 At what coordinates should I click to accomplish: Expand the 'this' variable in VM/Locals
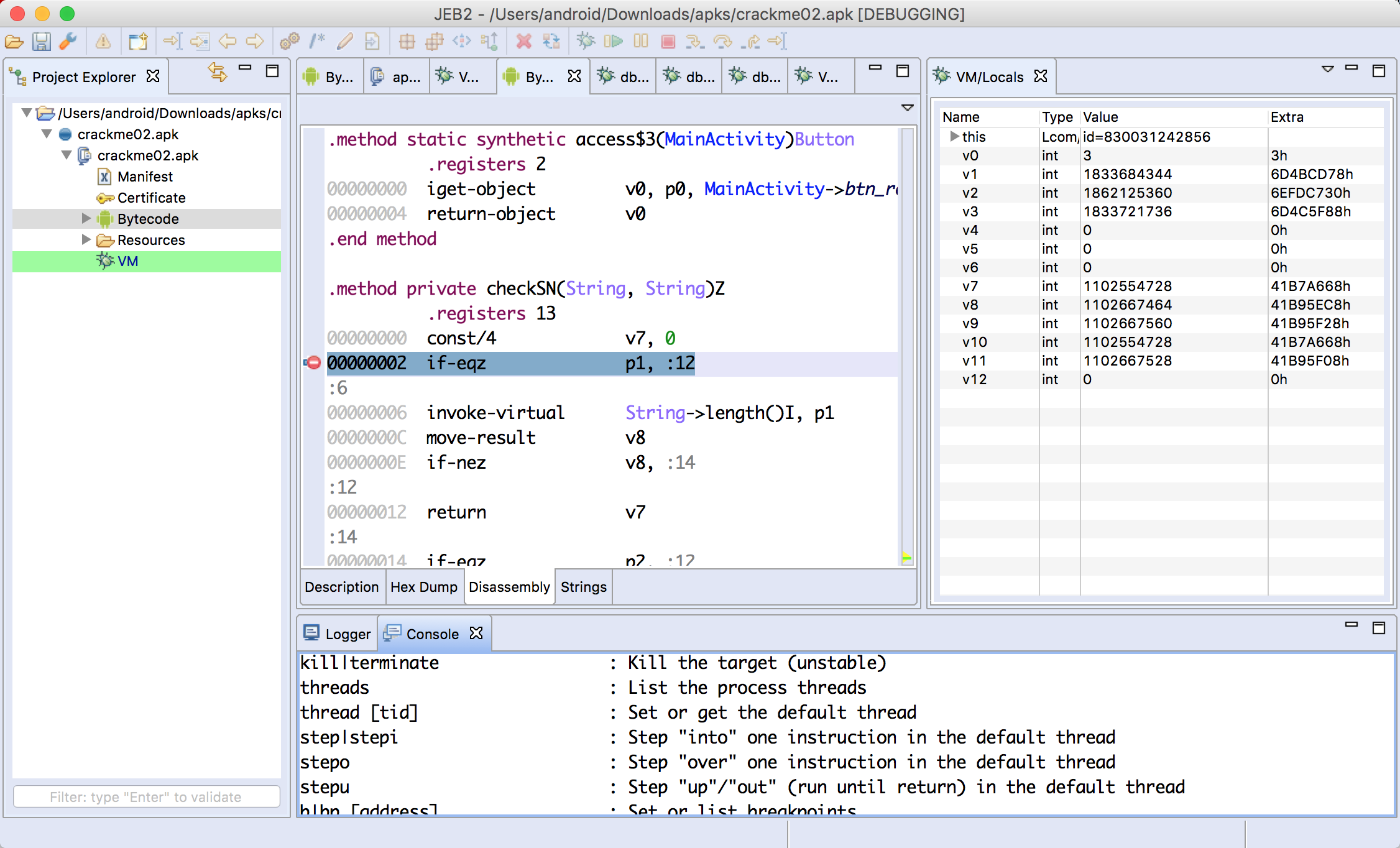point(954,136)
